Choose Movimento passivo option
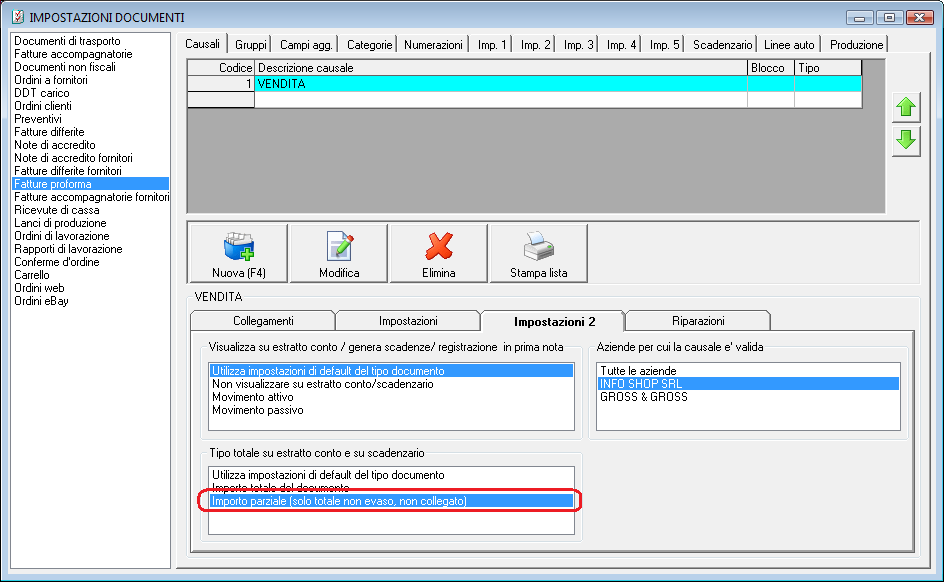 [391, 410]
